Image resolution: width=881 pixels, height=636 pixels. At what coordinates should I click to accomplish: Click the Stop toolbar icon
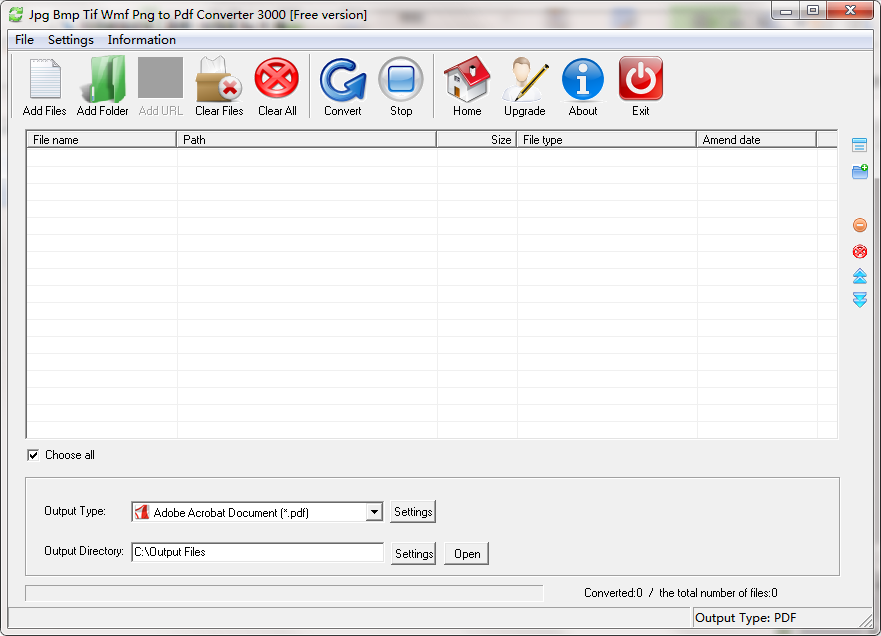[x=401, y=80]
